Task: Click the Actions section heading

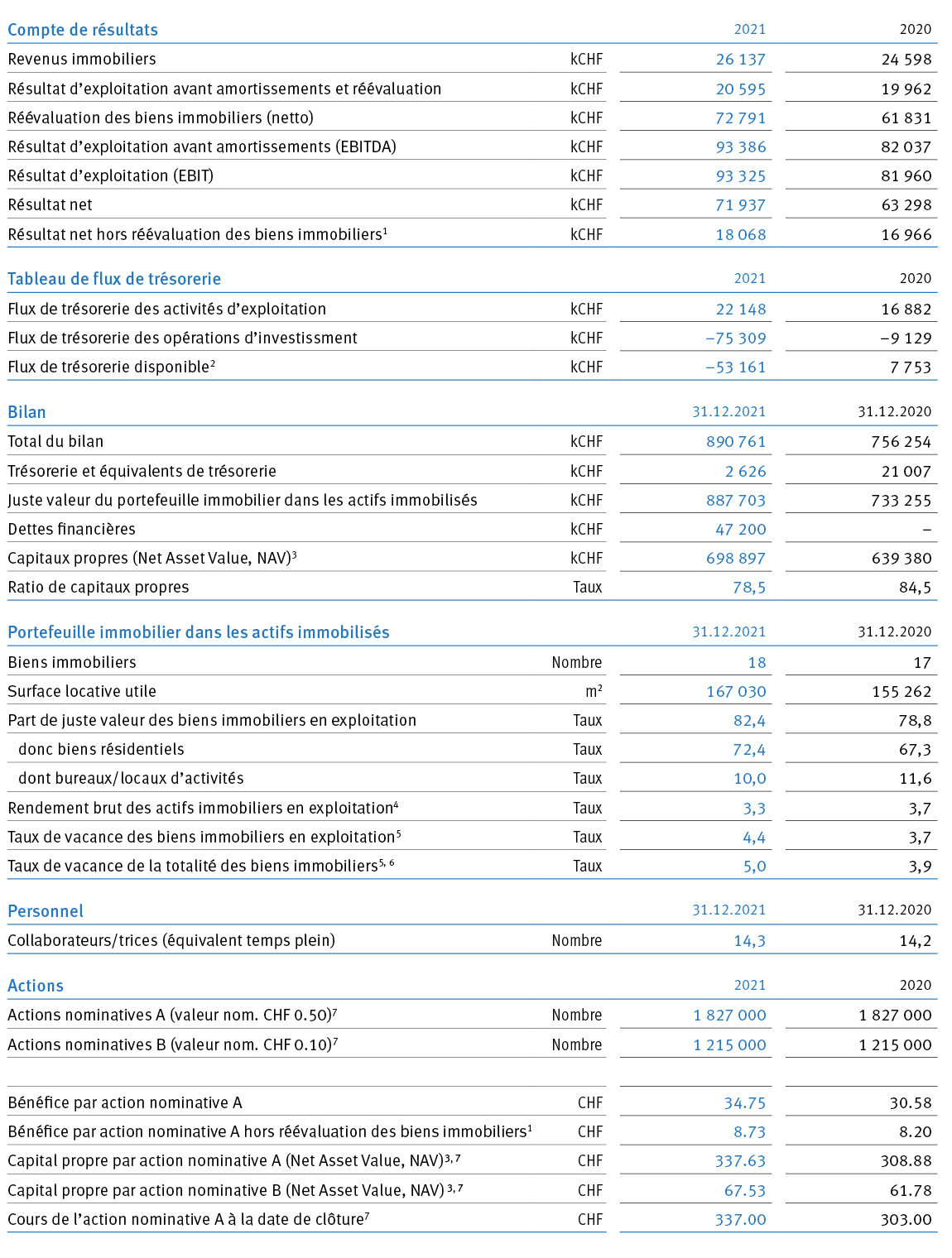Action: 36,986
